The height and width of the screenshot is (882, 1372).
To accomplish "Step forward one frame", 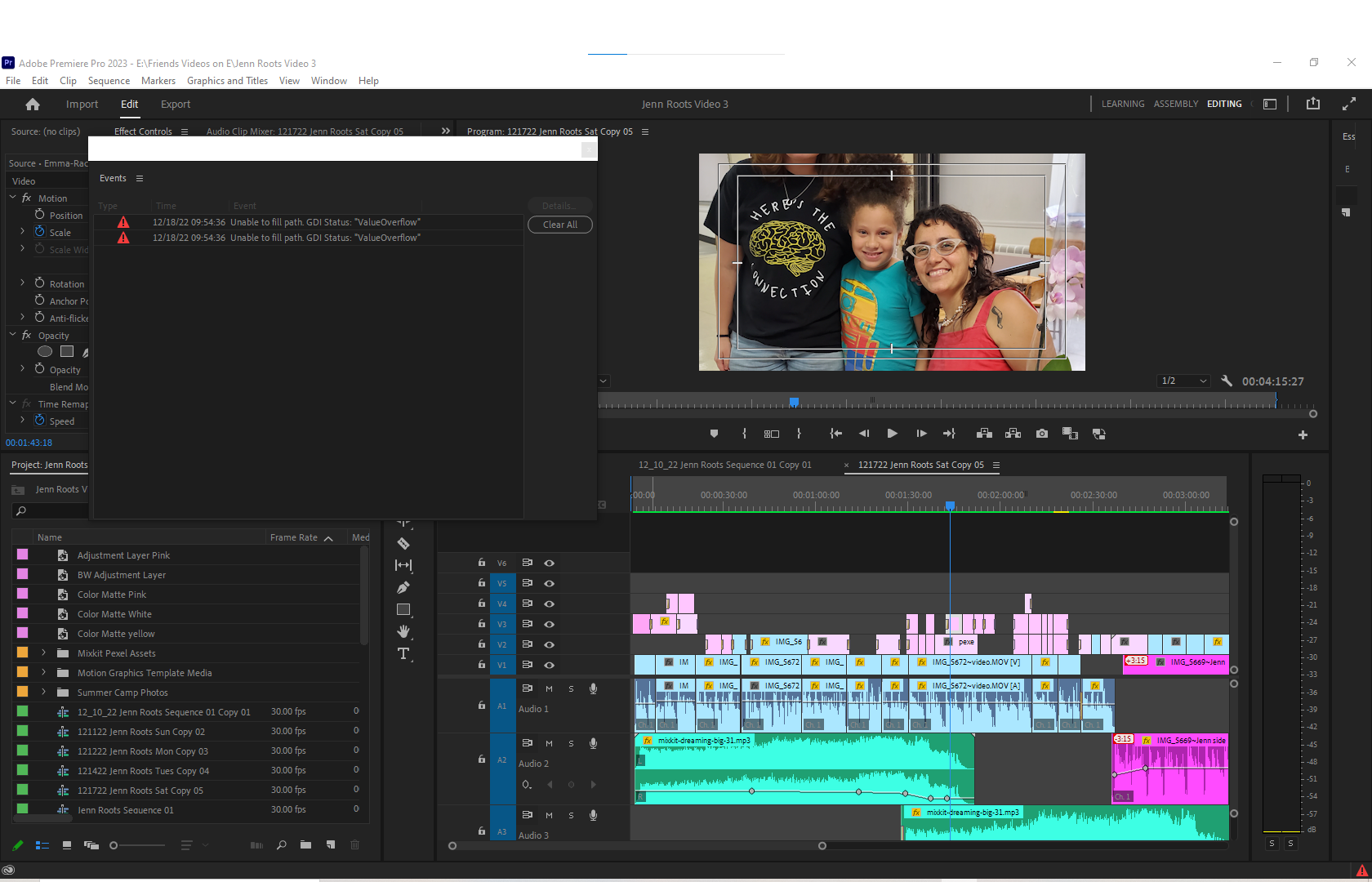I will pos(921,434).
